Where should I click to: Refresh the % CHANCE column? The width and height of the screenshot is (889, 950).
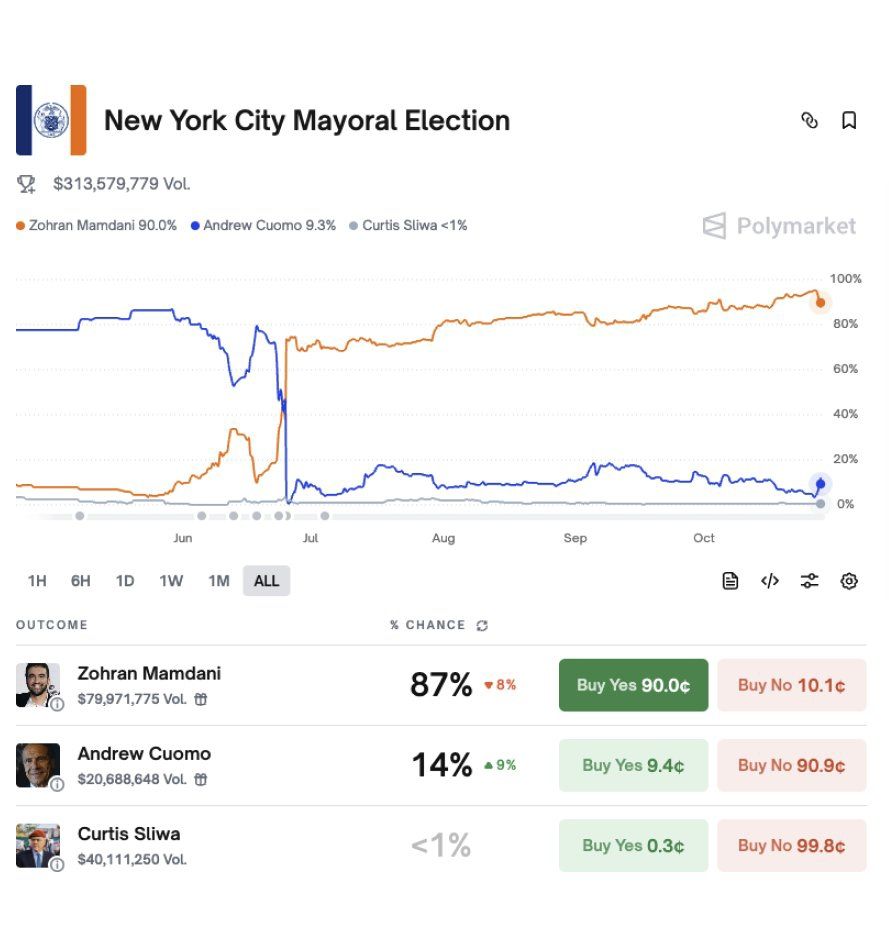coord(482,626)
